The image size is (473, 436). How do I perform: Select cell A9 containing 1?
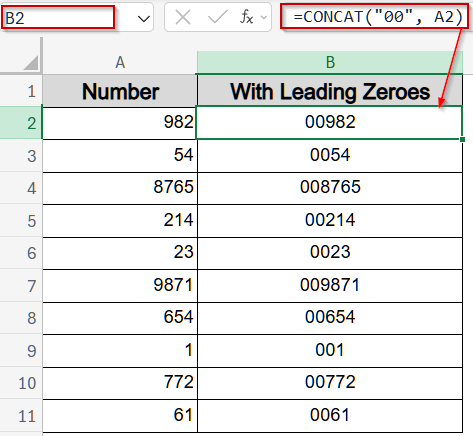pyautogui.click(x=120, y=351)
